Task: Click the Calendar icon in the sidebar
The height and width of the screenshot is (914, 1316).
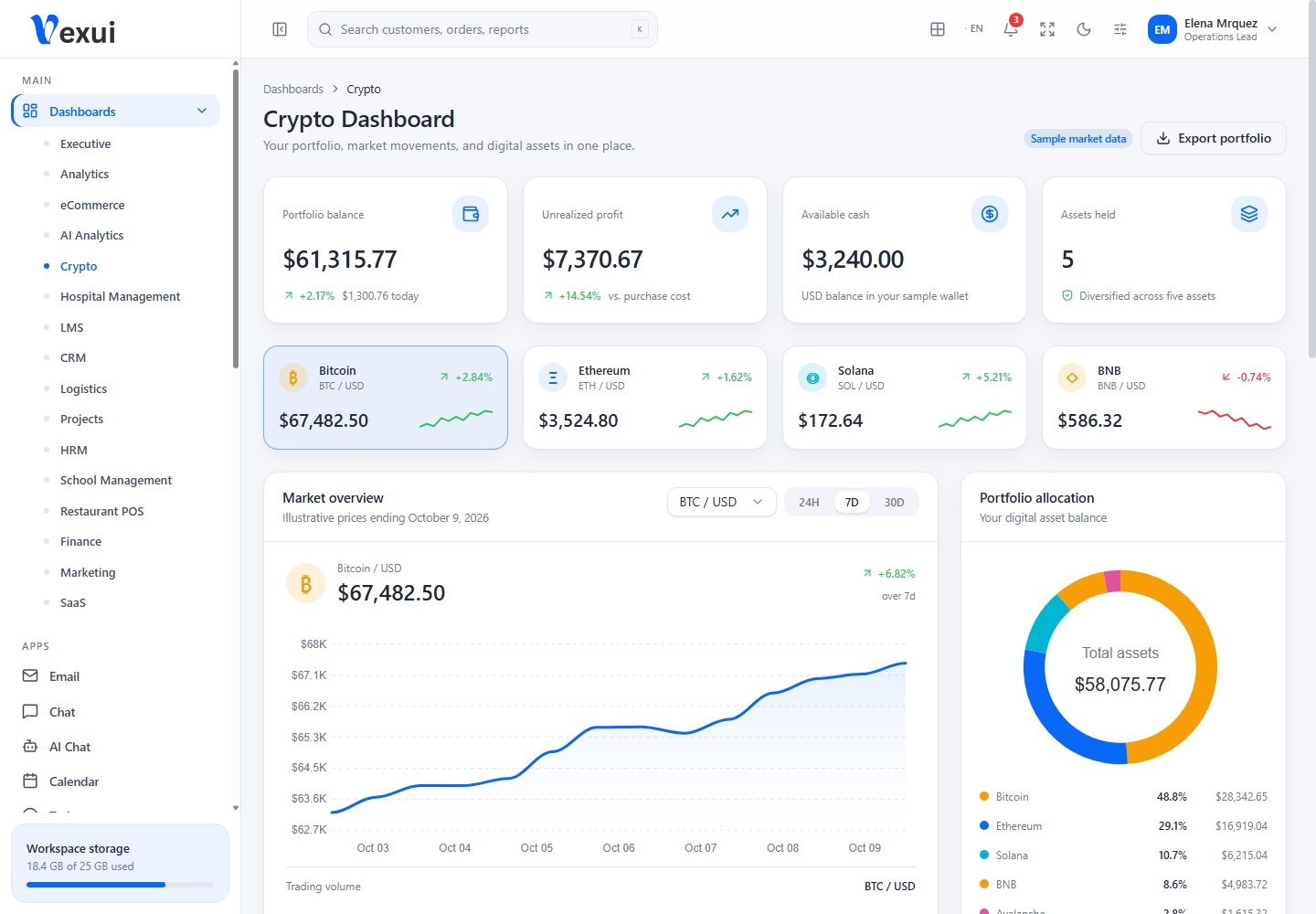Action: [30, 781]
